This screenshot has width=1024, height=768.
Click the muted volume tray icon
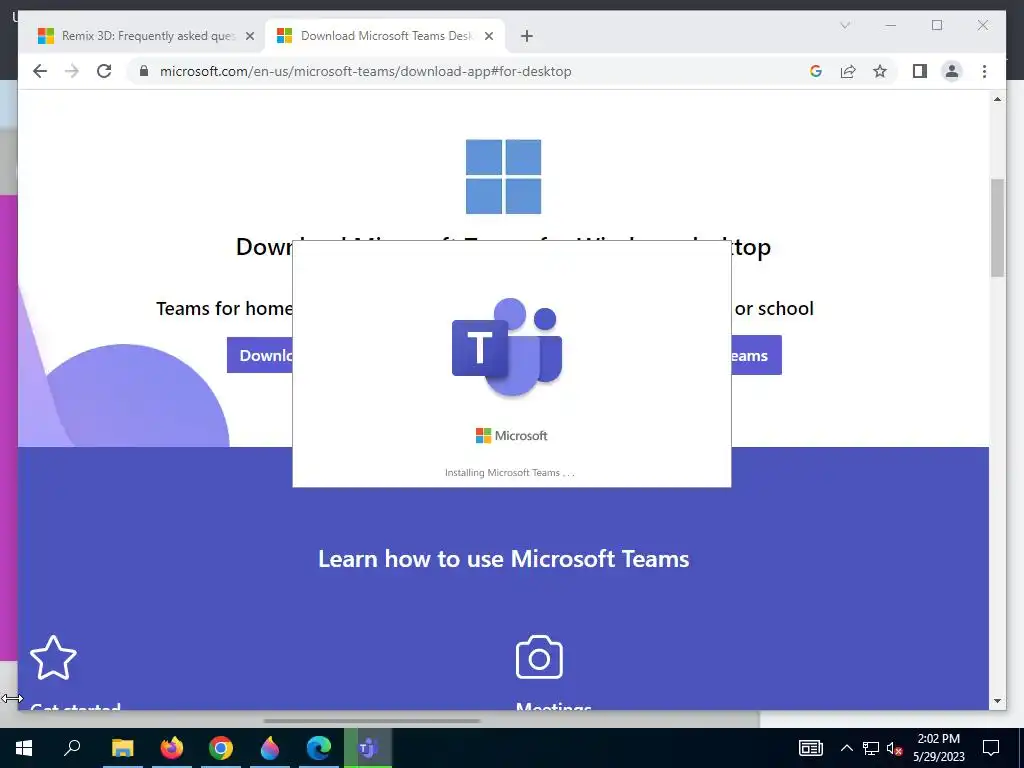(894, 748)
